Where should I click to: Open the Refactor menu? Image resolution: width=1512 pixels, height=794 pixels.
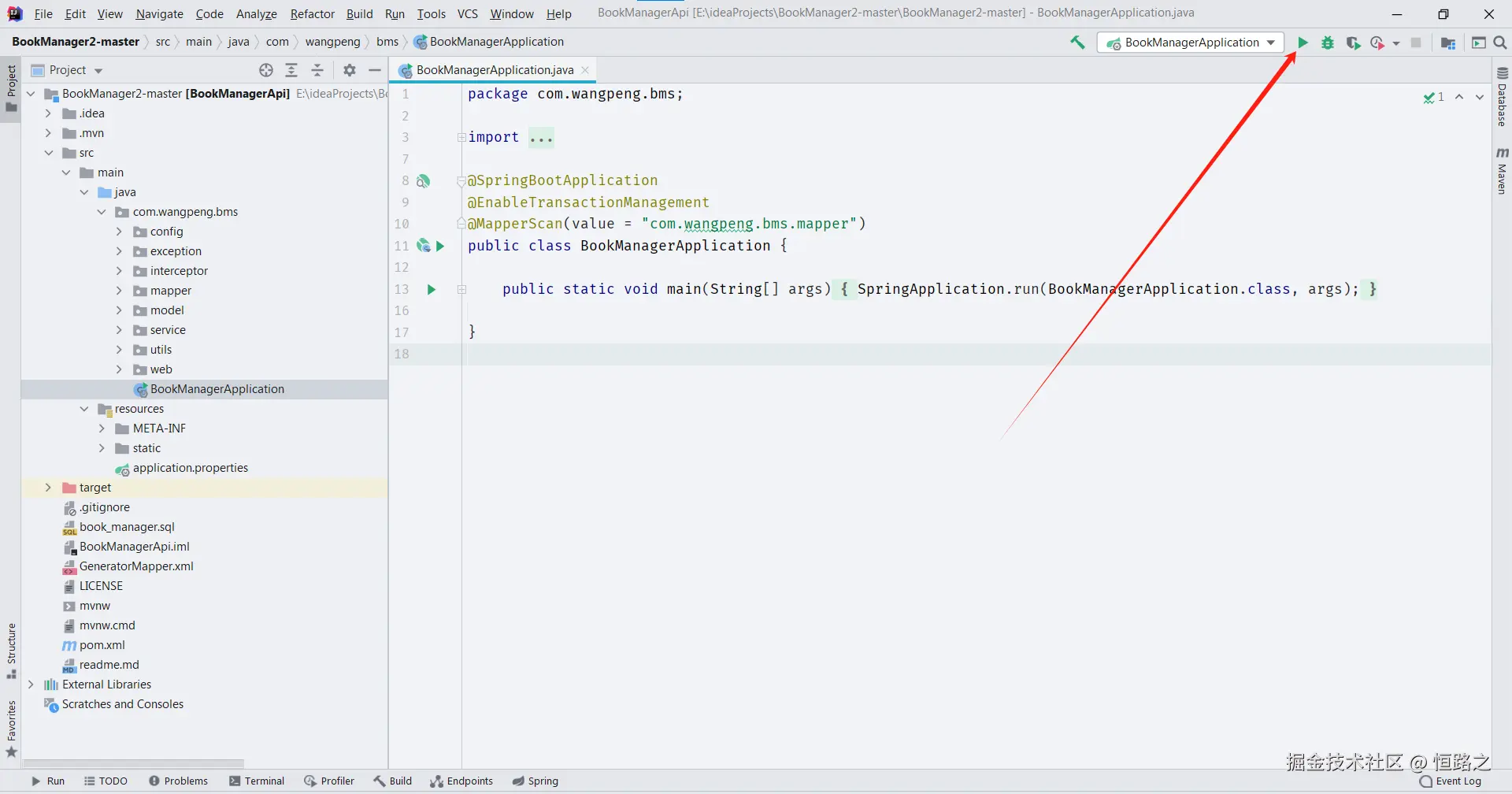[x=312, y=13]
